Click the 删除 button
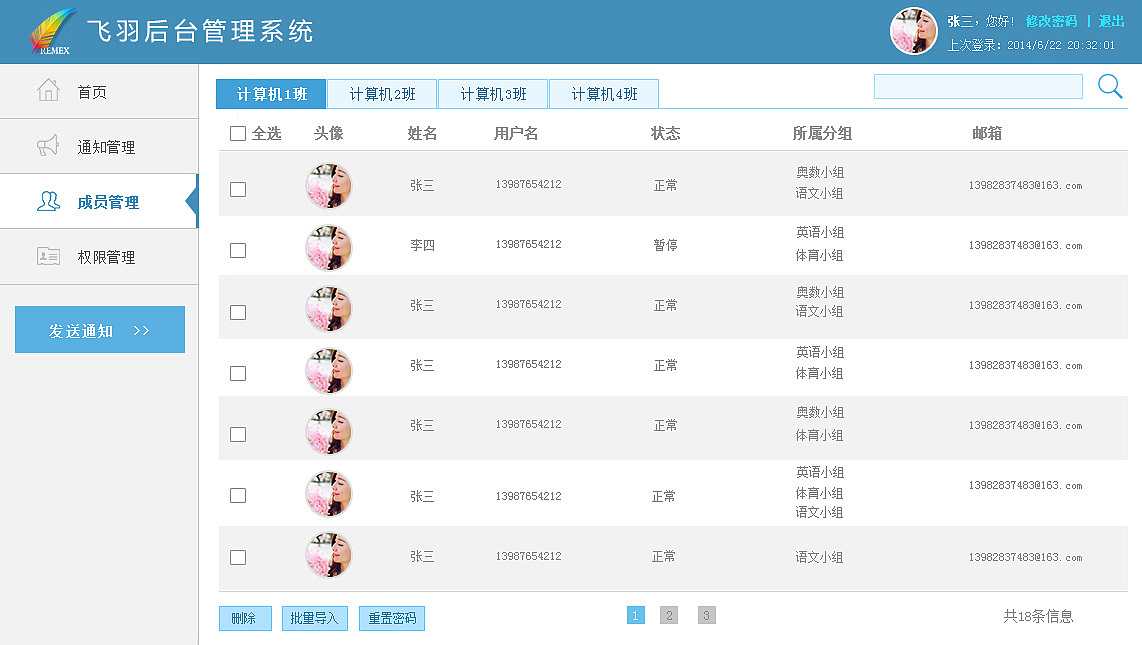This screenshot has width=1142, height=645. click(x=245, y=618)
